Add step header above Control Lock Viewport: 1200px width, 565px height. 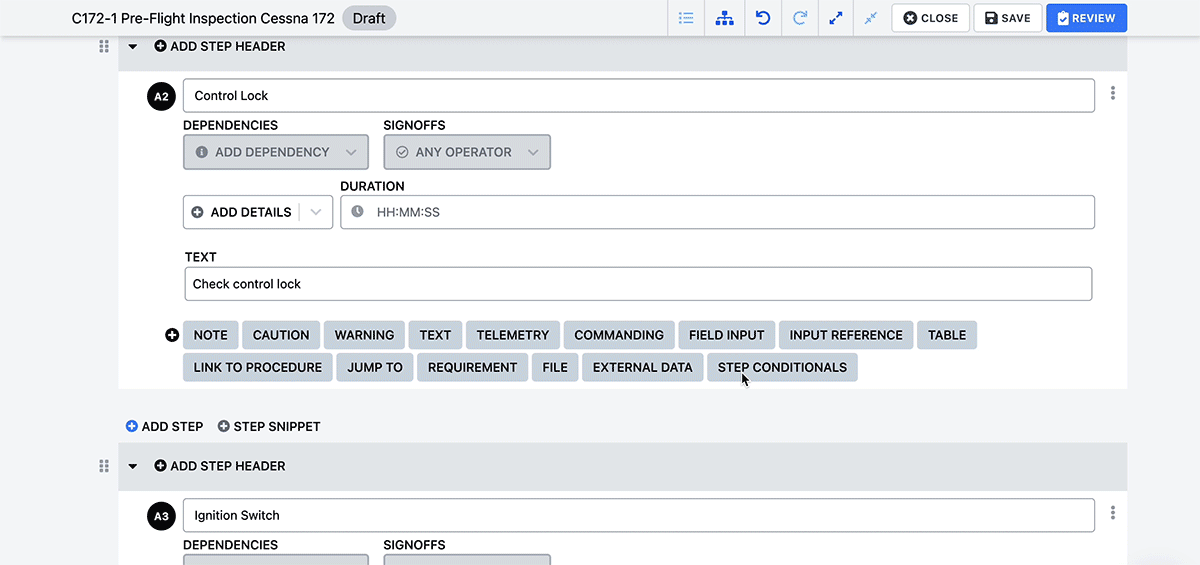coord(220,46)
